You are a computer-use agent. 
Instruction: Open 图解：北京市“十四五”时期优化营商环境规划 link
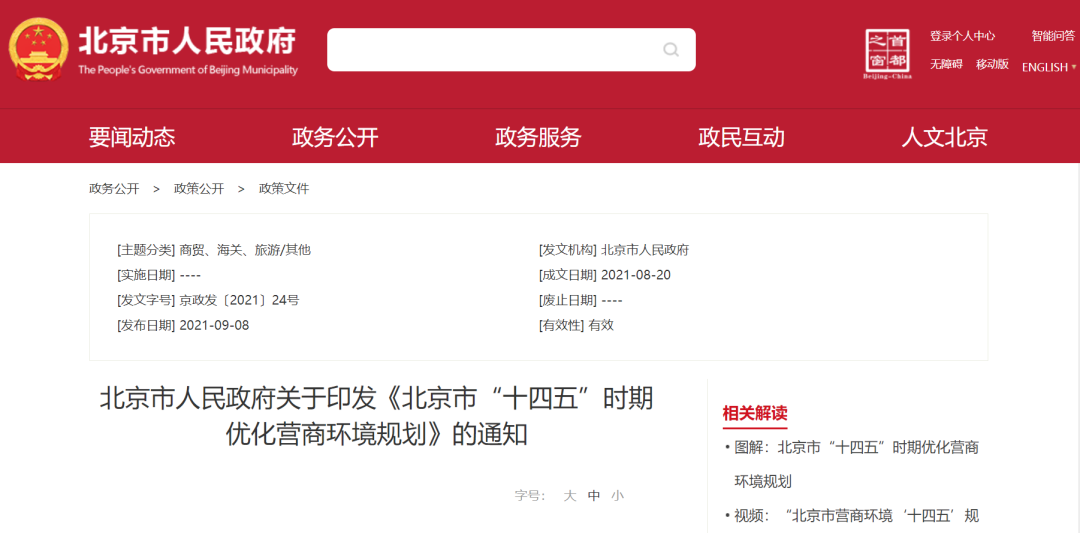click(x=856, y=464)
